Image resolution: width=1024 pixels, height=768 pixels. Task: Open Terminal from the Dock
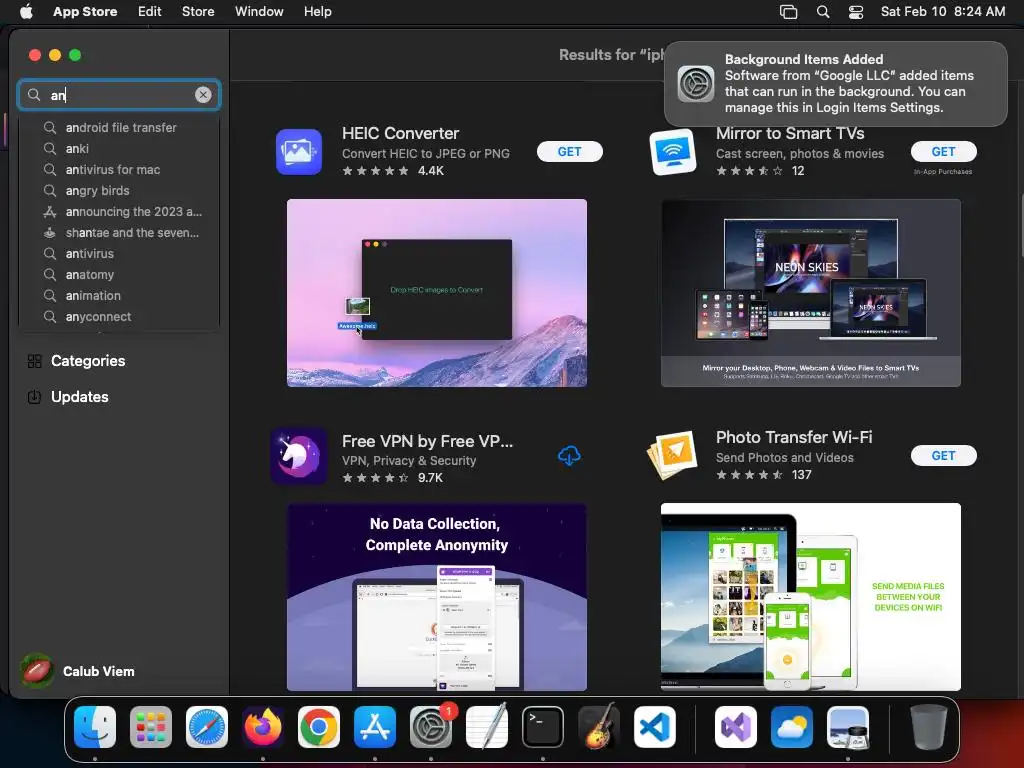pyautogui.click(x=543, y=727)
